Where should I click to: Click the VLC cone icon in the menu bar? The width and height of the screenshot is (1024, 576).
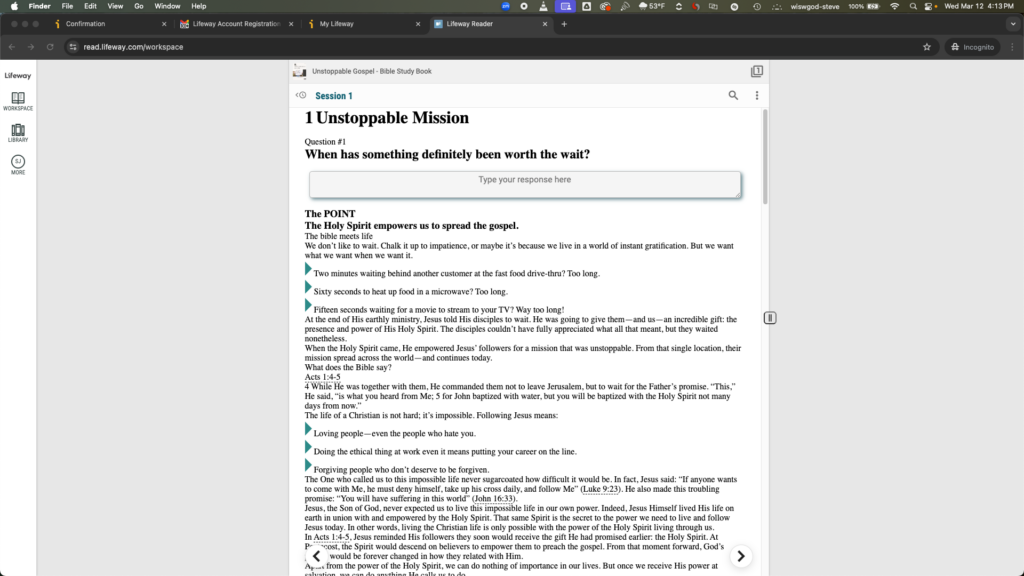pos(543,7)
